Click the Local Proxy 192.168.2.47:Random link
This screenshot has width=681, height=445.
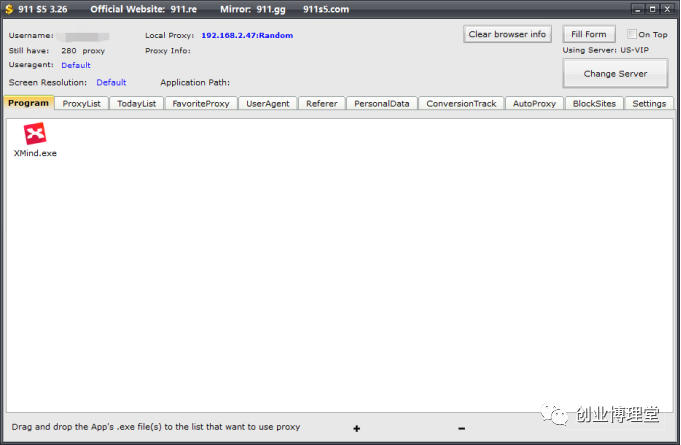pyautogui.click(x=247, y=36)
